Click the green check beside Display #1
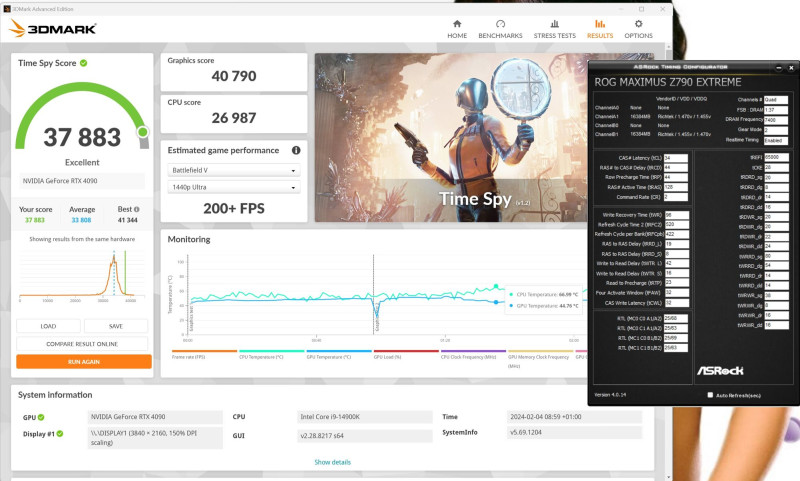Screen dimensions: 800x481 point(60,434)
